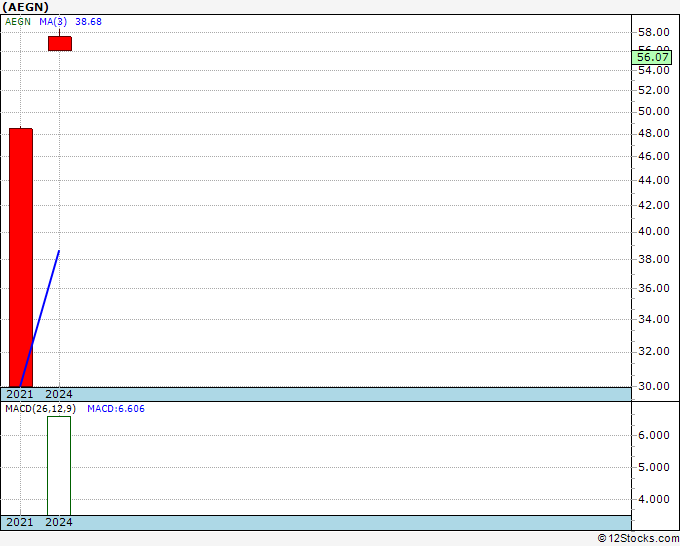Click the 44.00 price axis label
The height and width of the screenshot is (546, 680).
click(x=654, y=180)
